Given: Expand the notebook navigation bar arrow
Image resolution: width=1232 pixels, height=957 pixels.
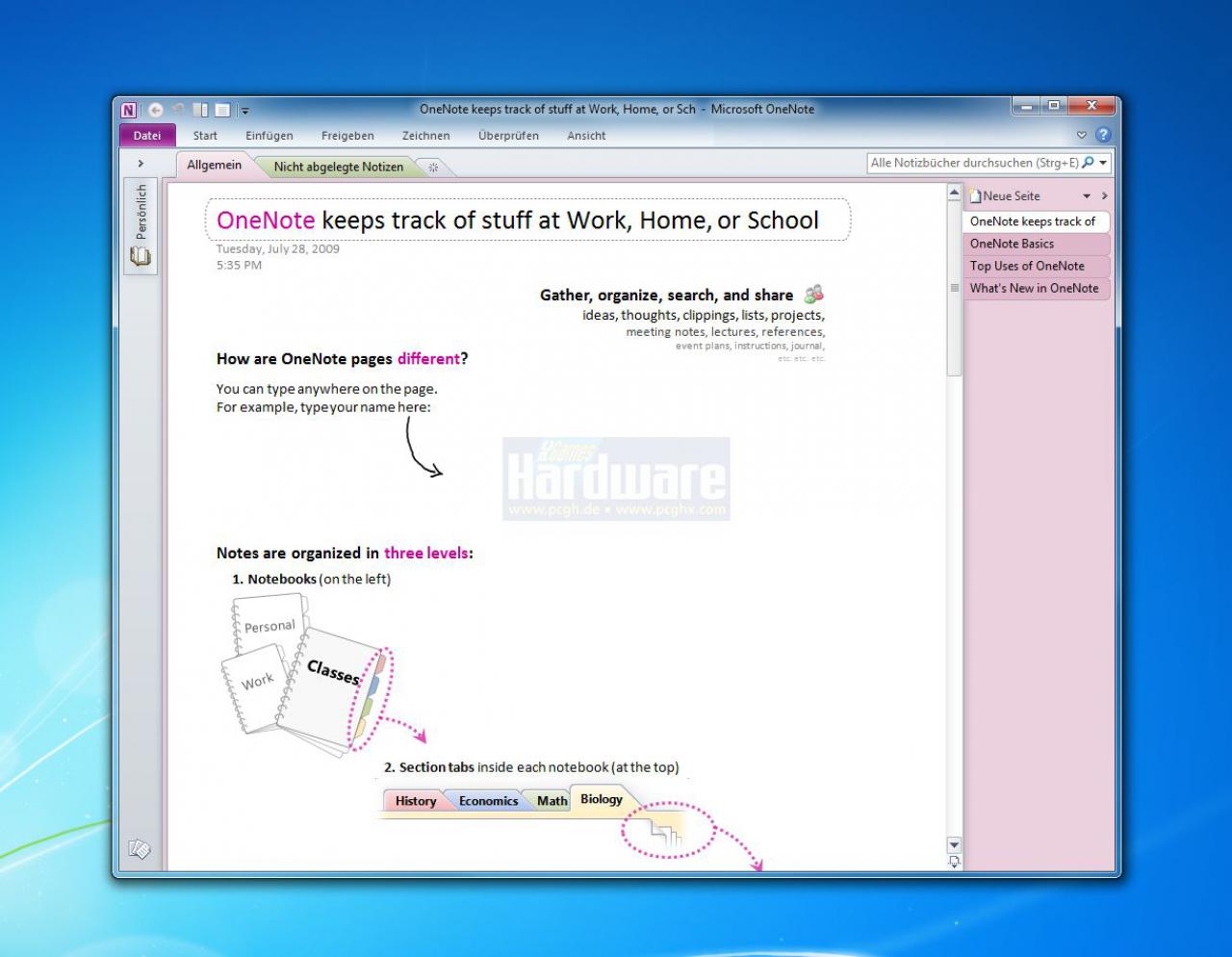Looking at the screenshot, I should [141, 164].
